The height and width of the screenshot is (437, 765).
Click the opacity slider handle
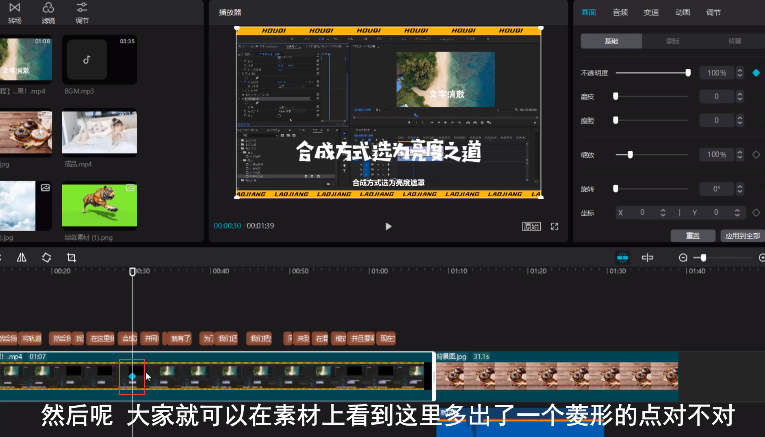(x=688, y=73)
